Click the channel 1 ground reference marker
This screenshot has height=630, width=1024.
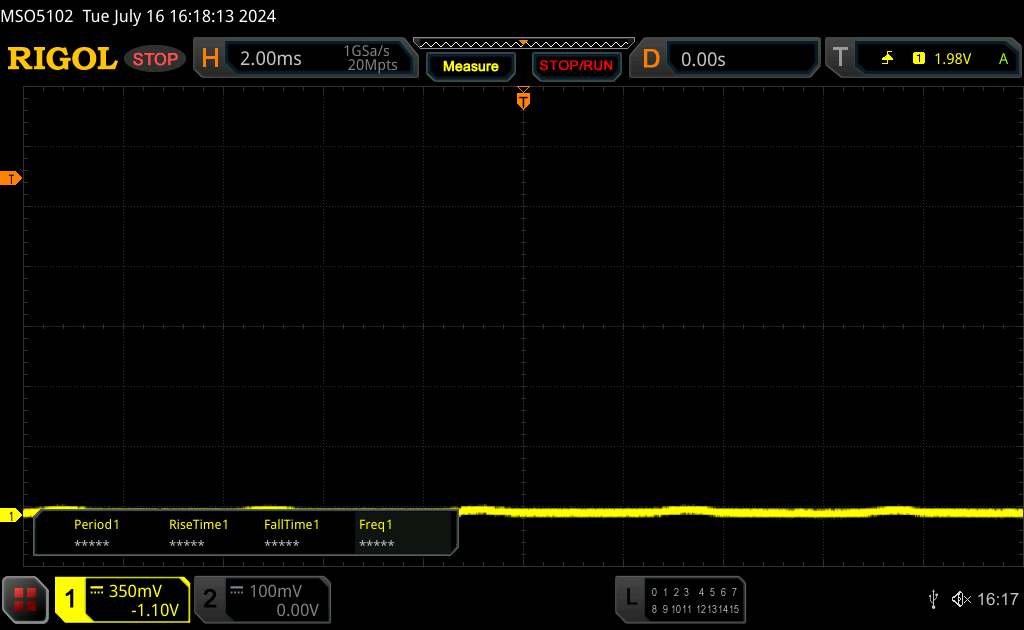(10, 516)
